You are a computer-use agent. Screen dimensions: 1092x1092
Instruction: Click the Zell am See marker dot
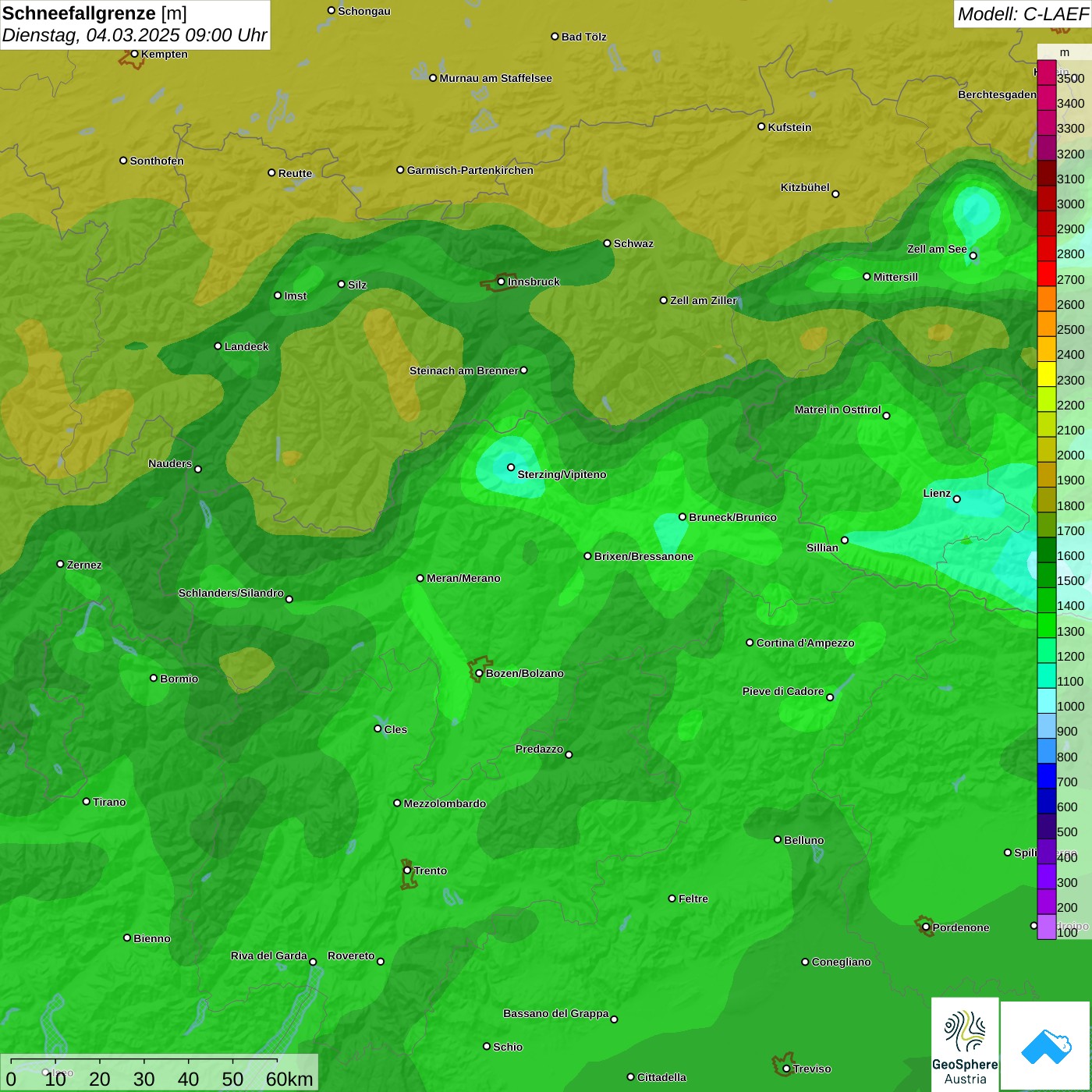(x=973, y=255)
